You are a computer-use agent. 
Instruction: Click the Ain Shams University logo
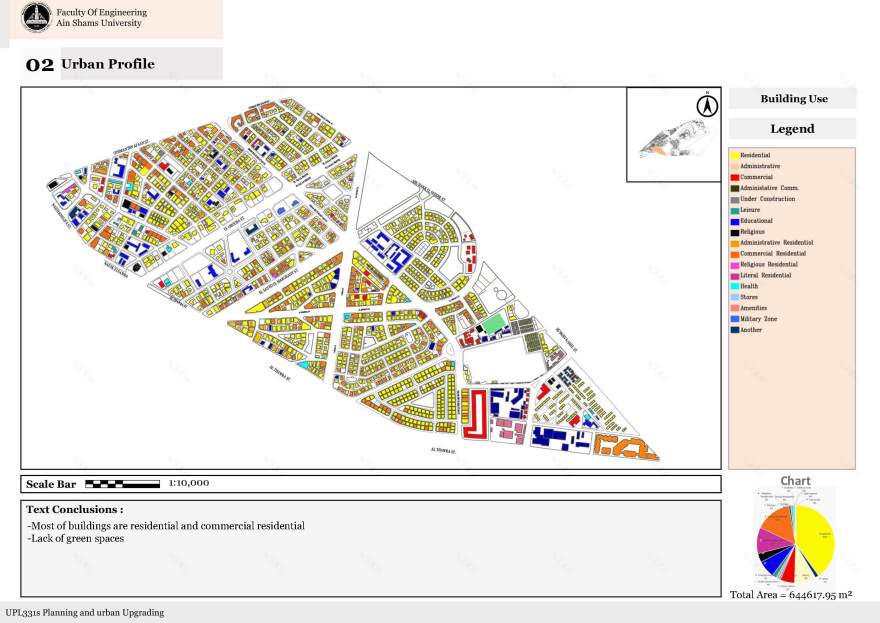(36, 17)
